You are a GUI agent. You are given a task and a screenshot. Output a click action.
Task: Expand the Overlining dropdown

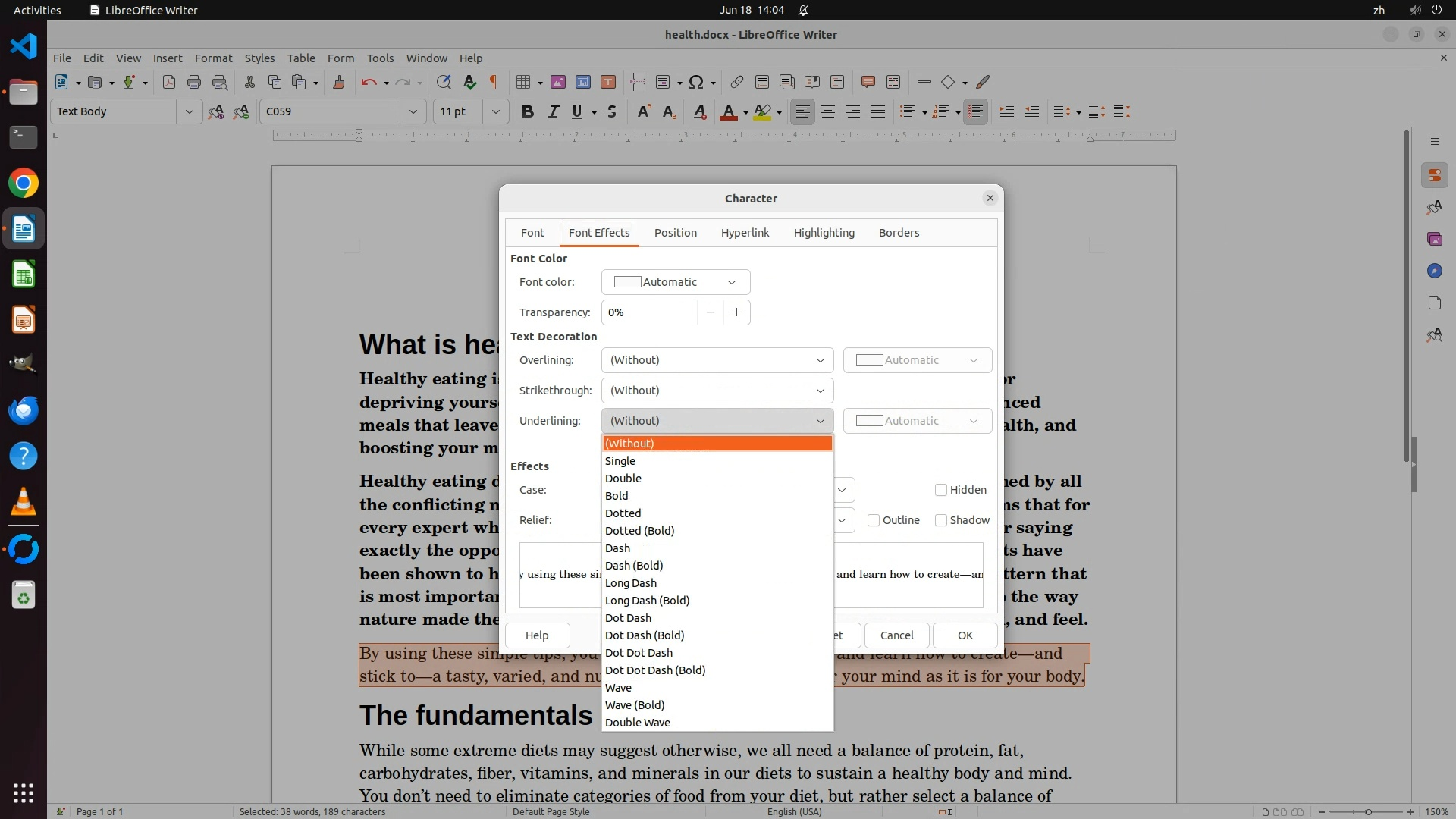click(717, 360)
